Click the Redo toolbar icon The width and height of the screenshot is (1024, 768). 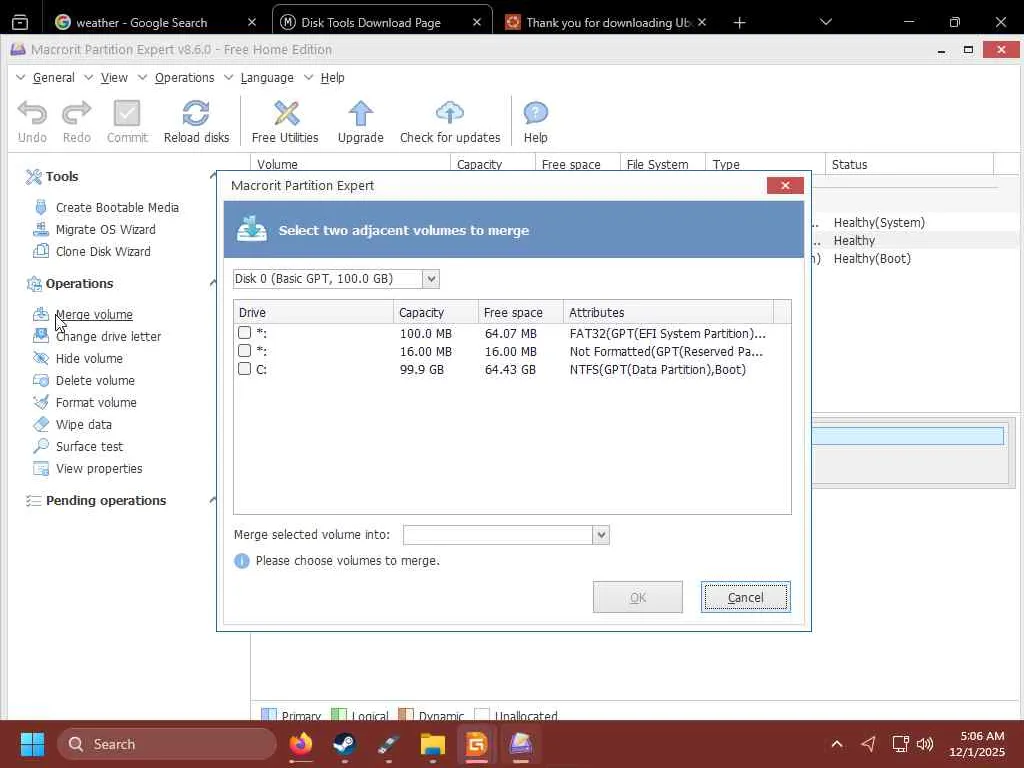click(x=76, y=114)
